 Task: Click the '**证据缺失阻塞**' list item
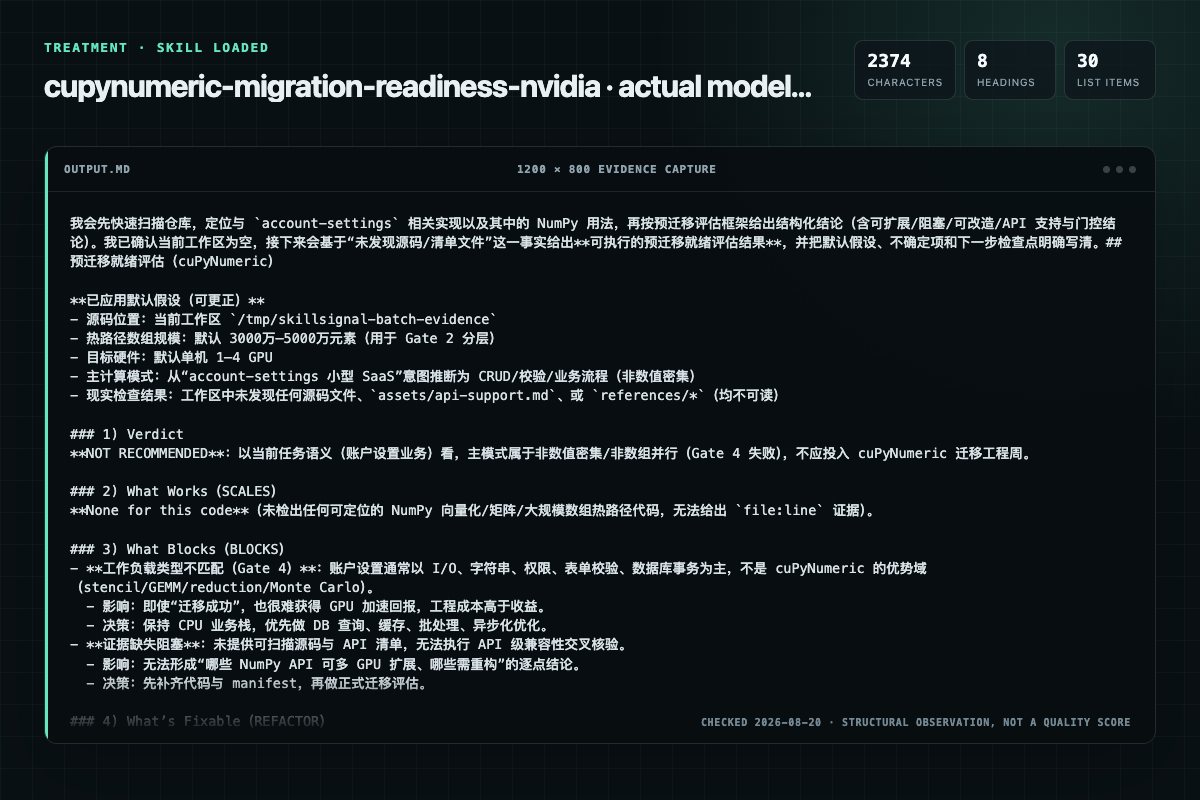pos(348,644)
